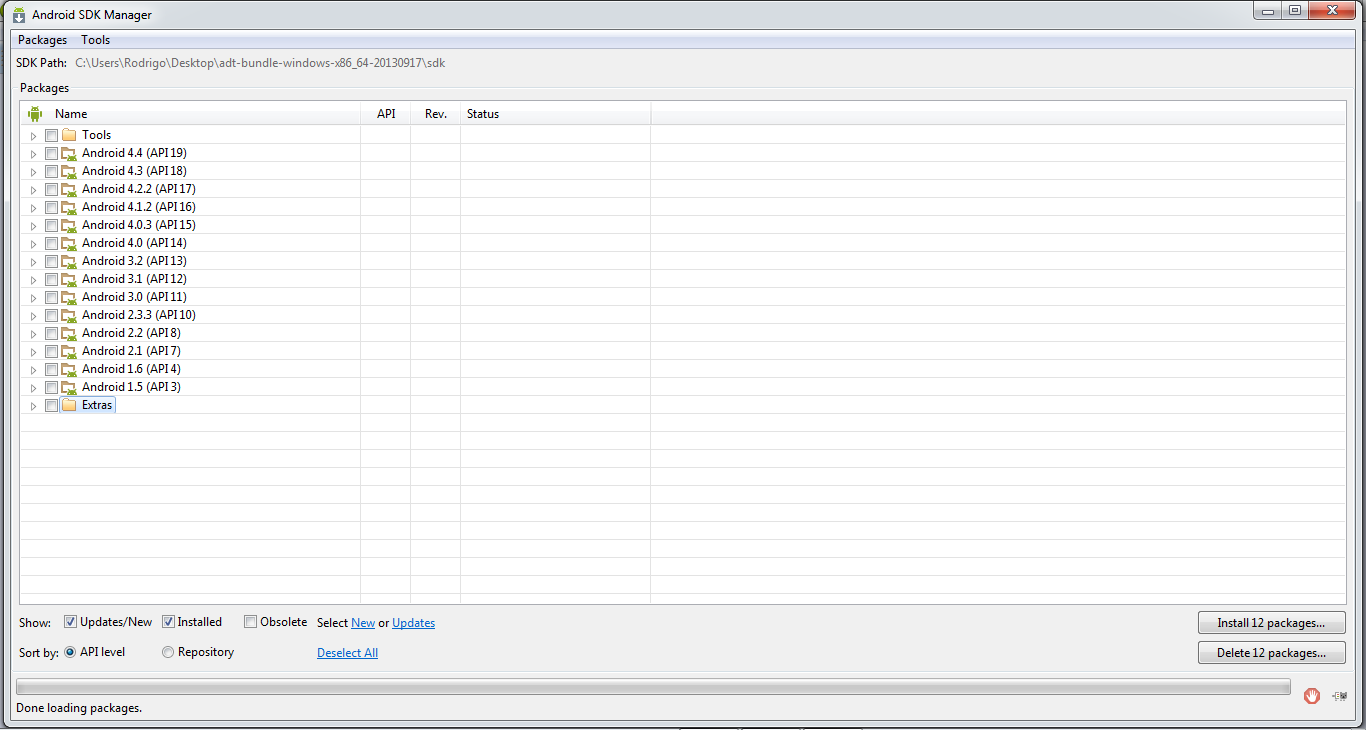Expand the Android 4.3 (API 18) node
1366x730 pixels.
33,172
